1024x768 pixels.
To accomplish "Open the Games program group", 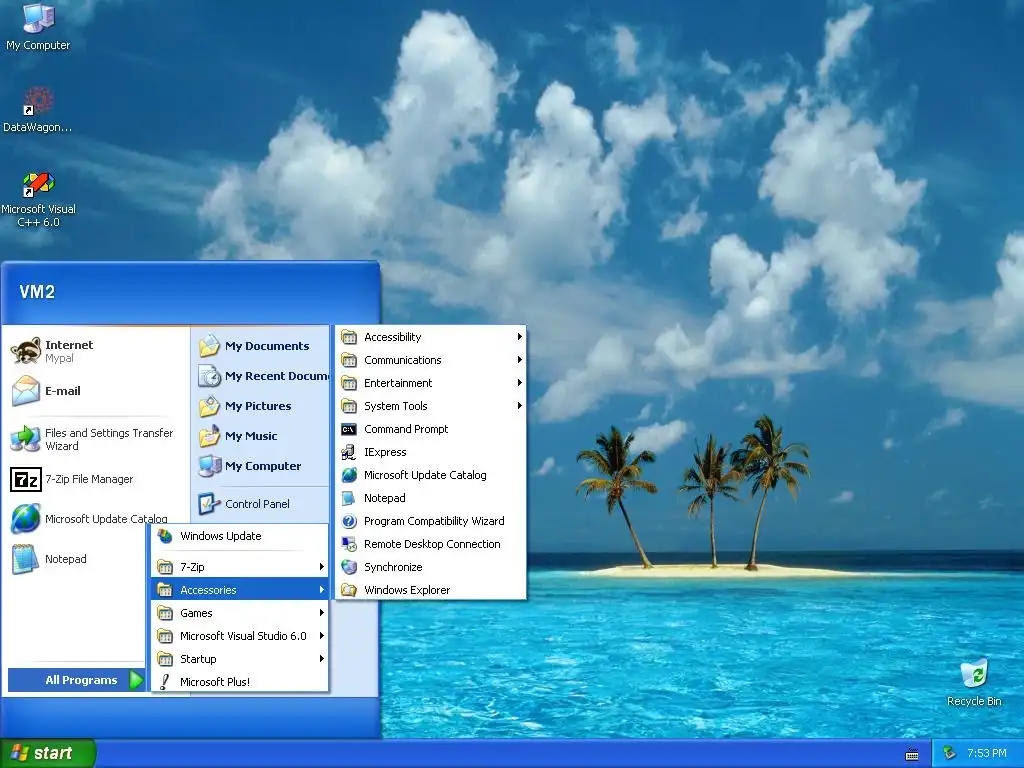I will [x=240, y=613].
